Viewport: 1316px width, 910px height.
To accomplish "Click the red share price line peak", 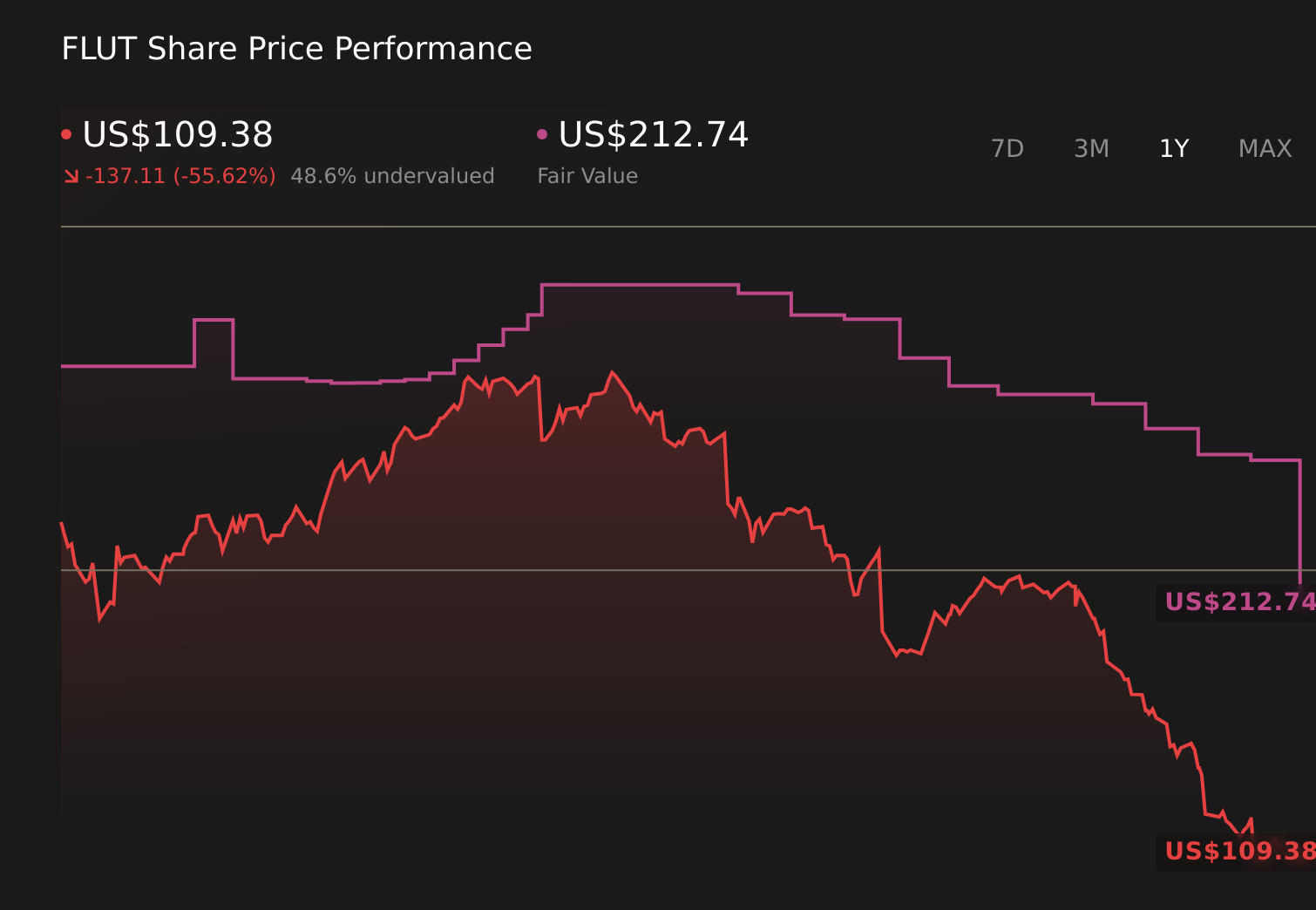I will coord(614,371).
